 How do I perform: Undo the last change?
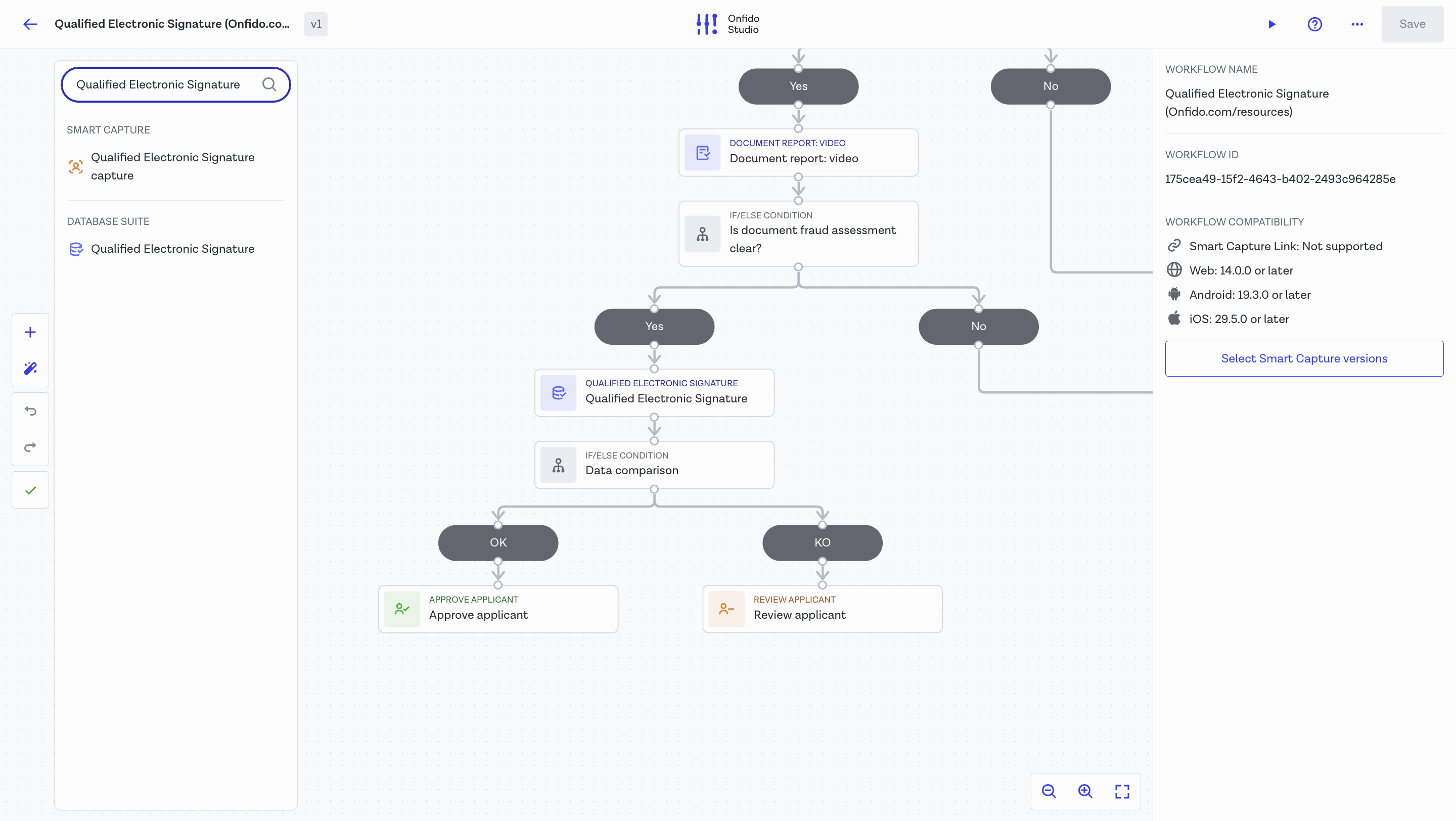click(30, 411)
